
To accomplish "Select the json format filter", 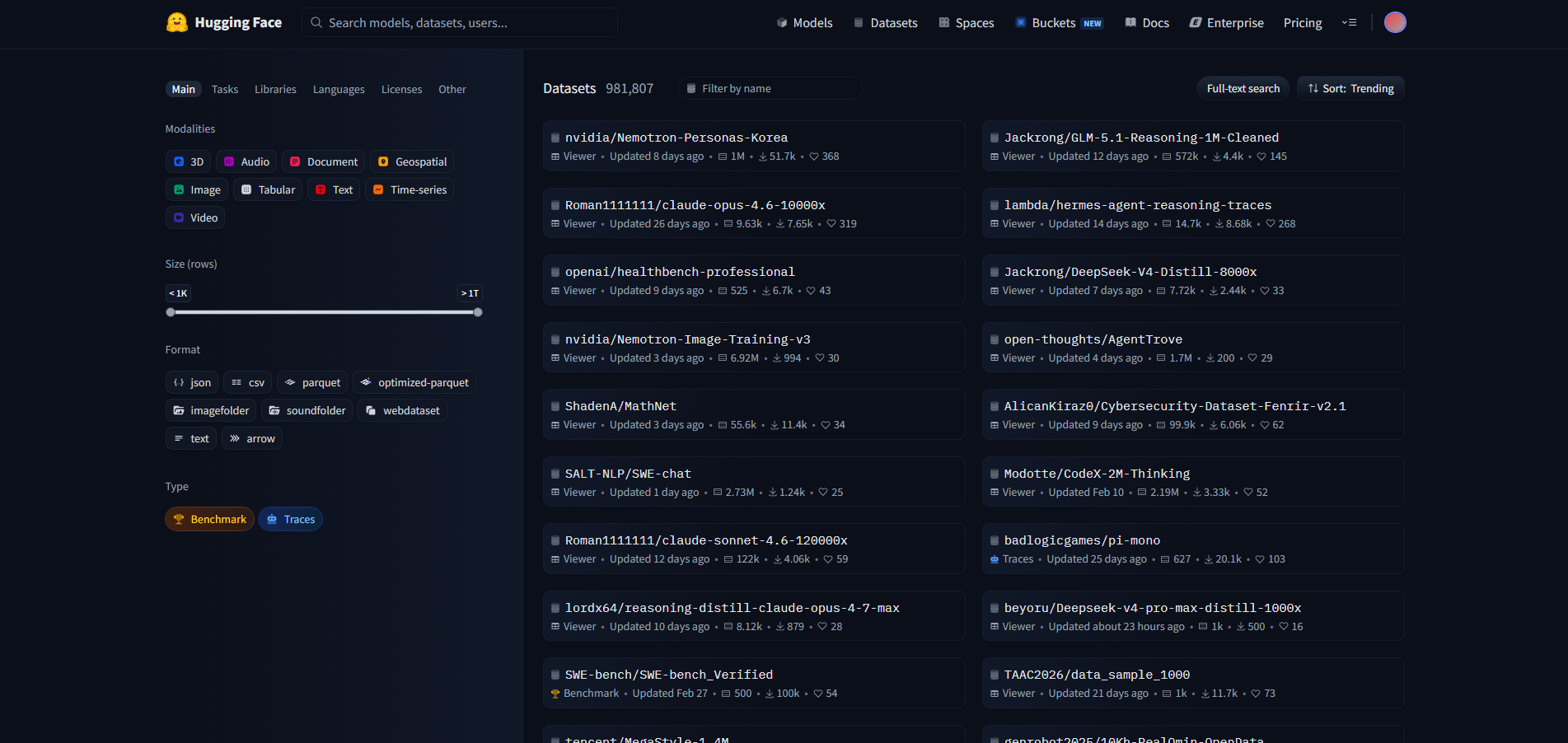I will 192,382.
